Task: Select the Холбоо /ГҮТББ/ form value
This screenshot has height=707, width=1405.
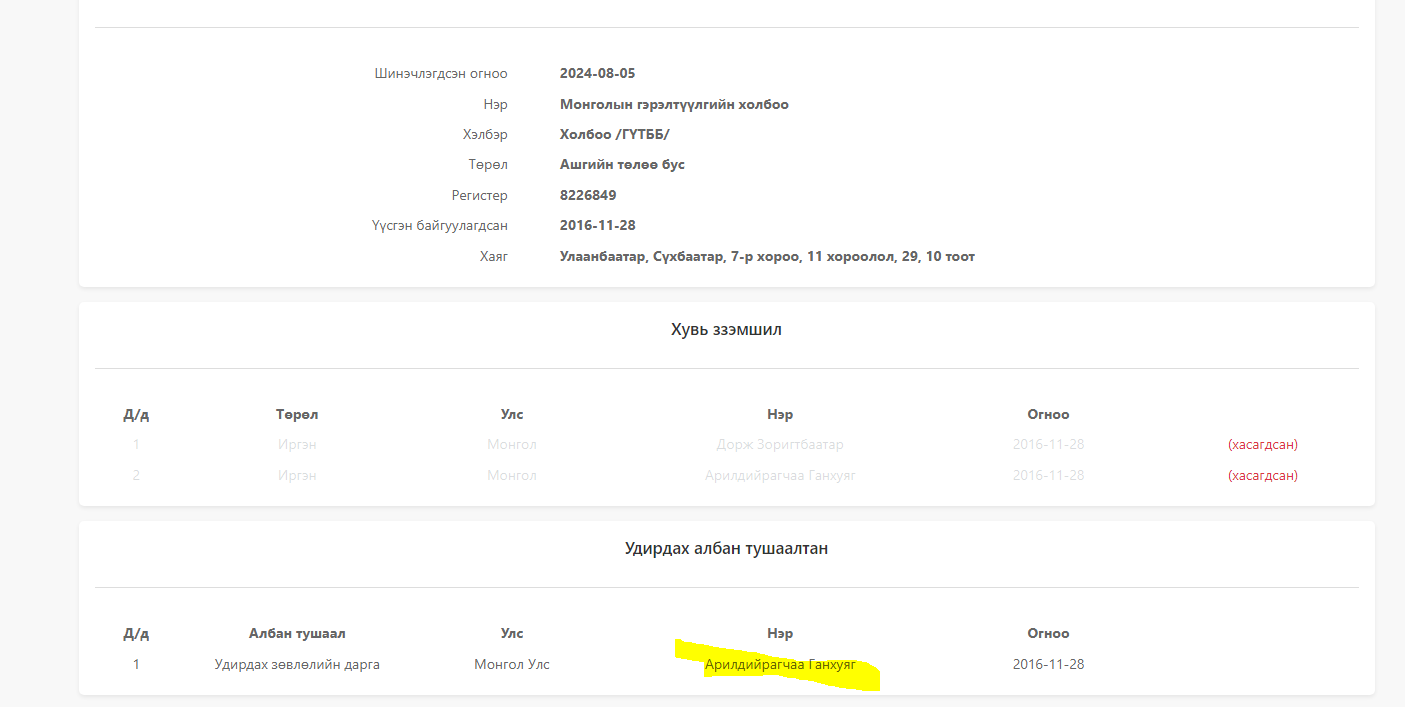Action: point(614,134)
